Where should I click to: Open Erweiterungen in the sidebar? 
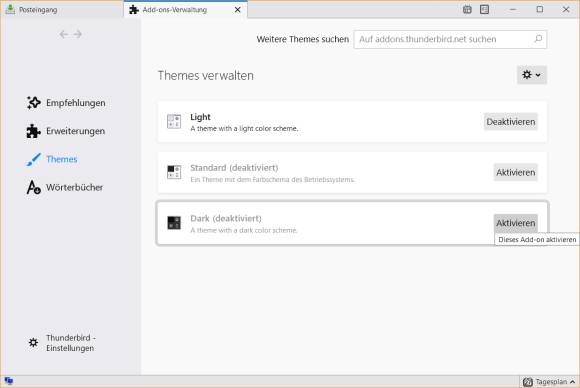[x=67, y=131]
